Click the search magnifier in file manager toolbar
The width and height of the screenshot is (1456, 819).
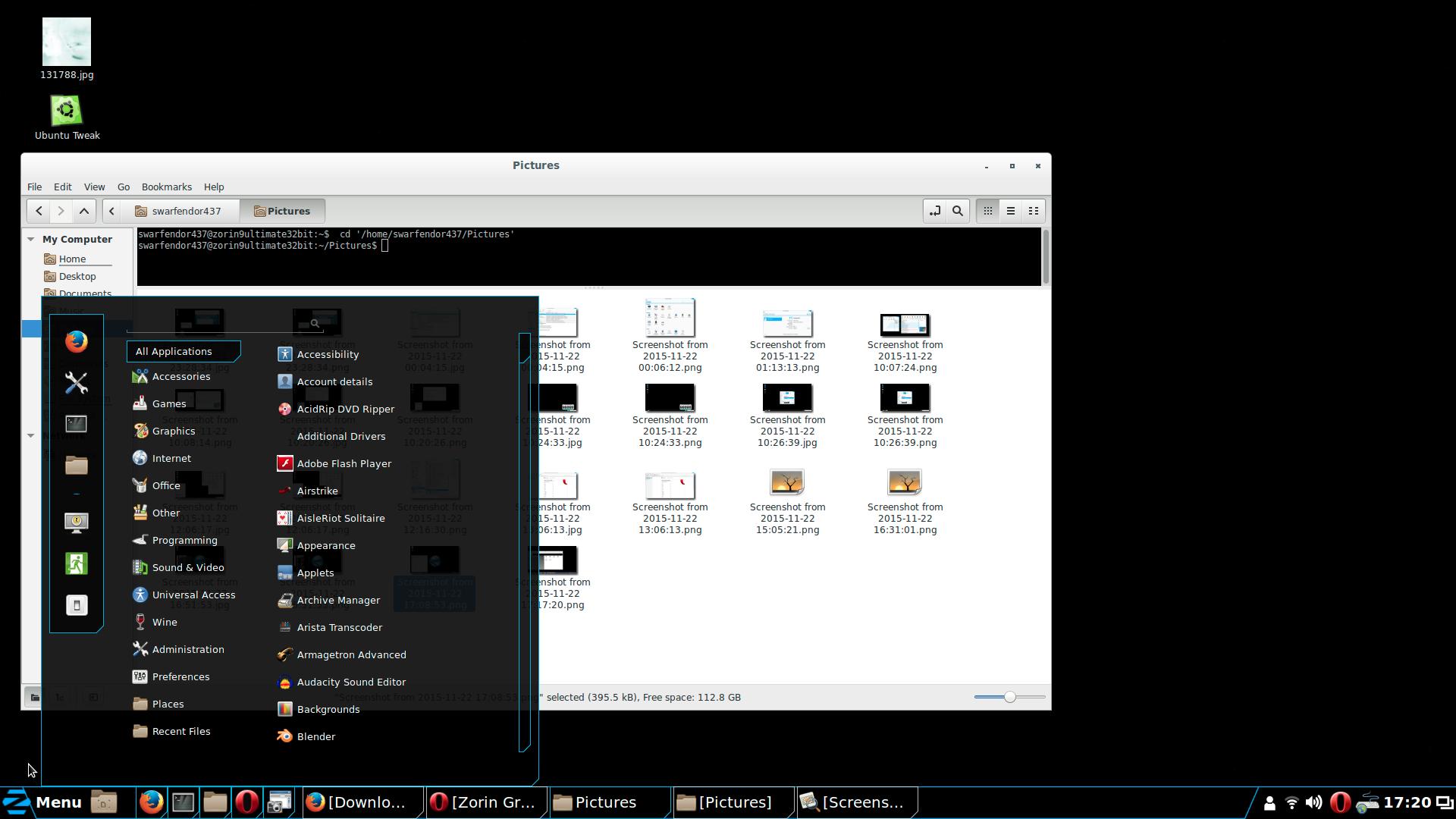click(x=958, y=211)
